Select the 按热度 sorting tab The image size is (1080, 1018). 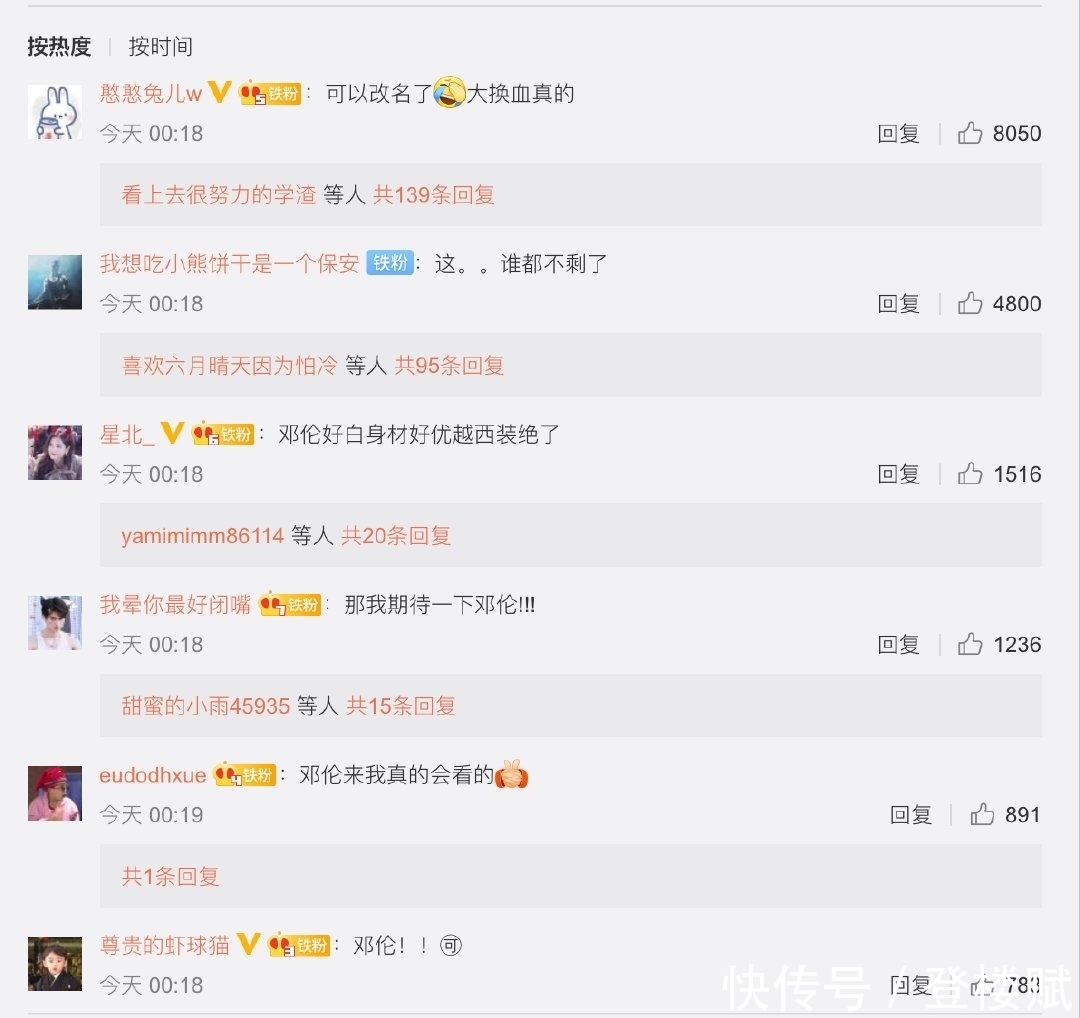click(59, 47)
